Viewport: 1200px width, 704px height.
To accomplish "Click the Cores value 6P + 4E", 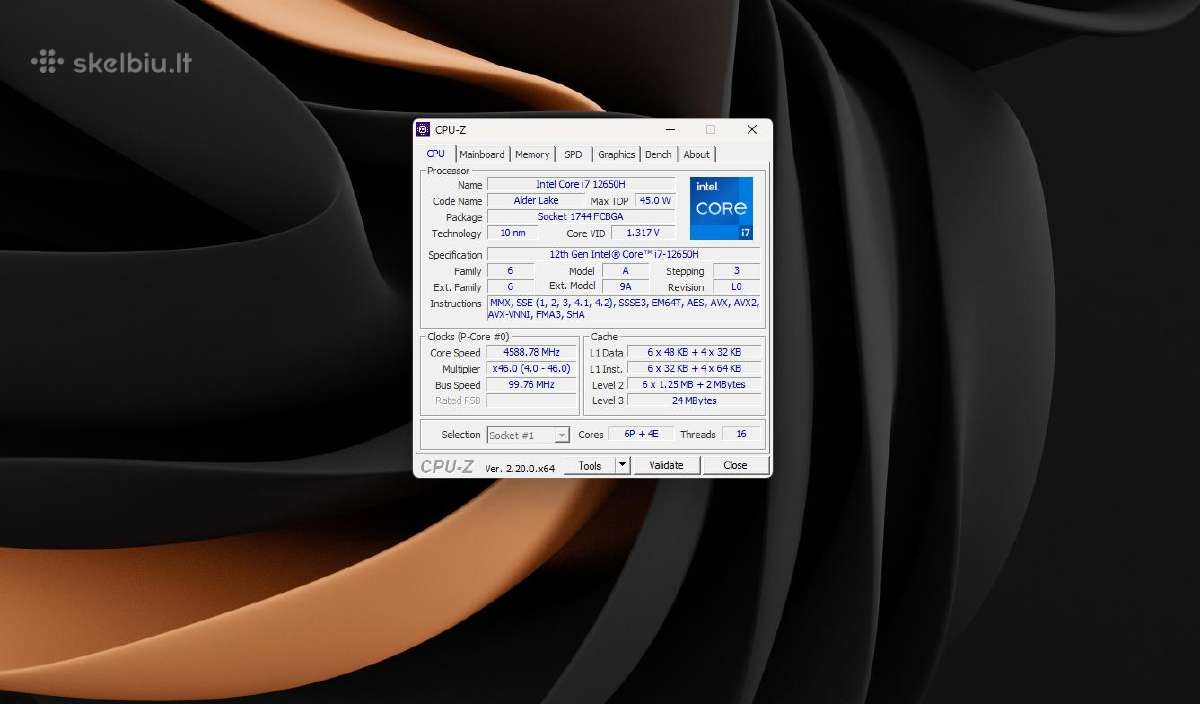I will pos(640,435).
